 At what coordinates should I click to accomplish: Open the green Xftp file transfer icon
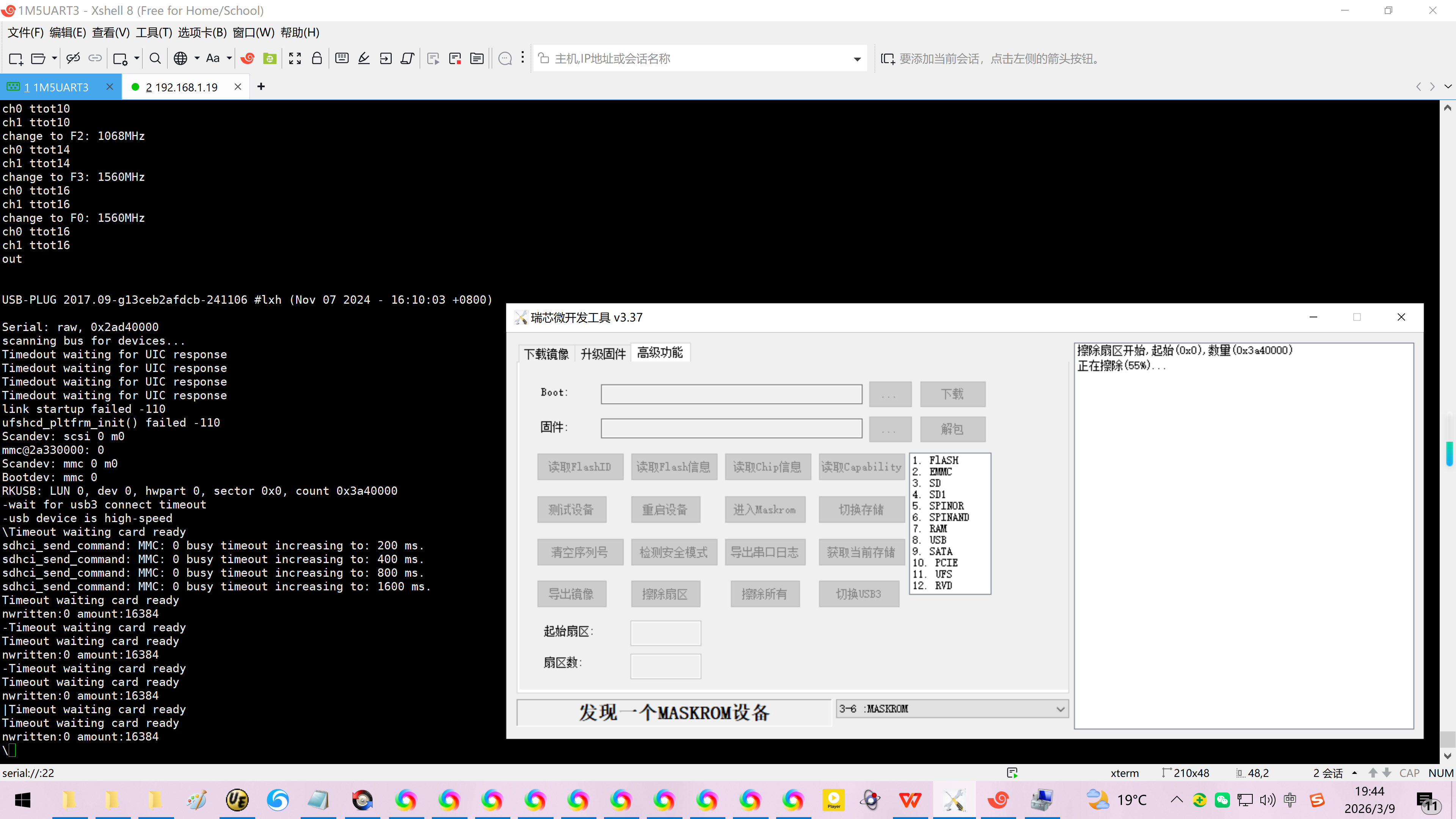coord(270,59)
